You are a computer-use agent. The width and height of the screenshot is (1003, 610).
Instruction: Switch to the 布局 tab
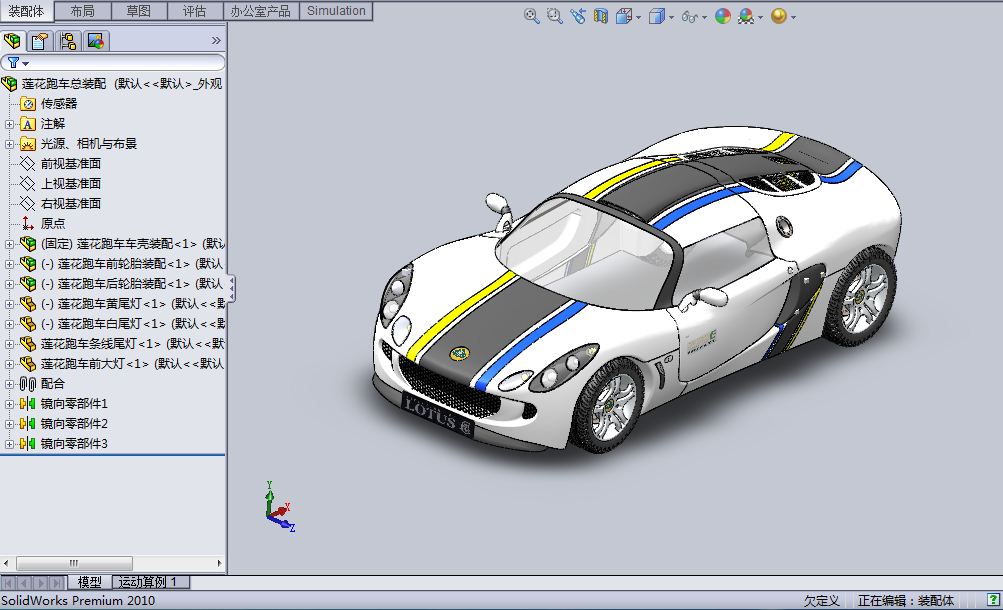[83, 11]
